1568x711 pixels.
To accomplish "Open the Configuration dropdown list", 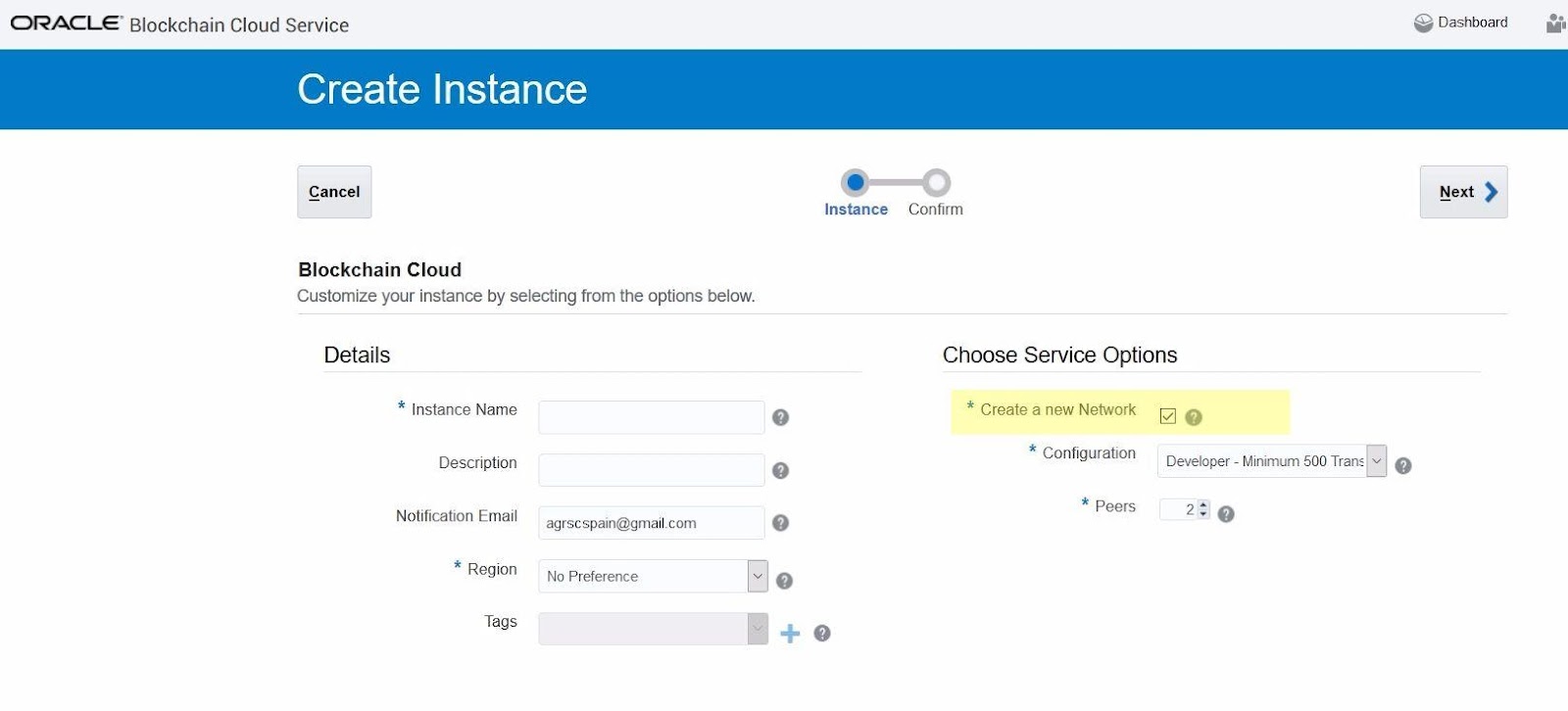I will [1376, 460].
